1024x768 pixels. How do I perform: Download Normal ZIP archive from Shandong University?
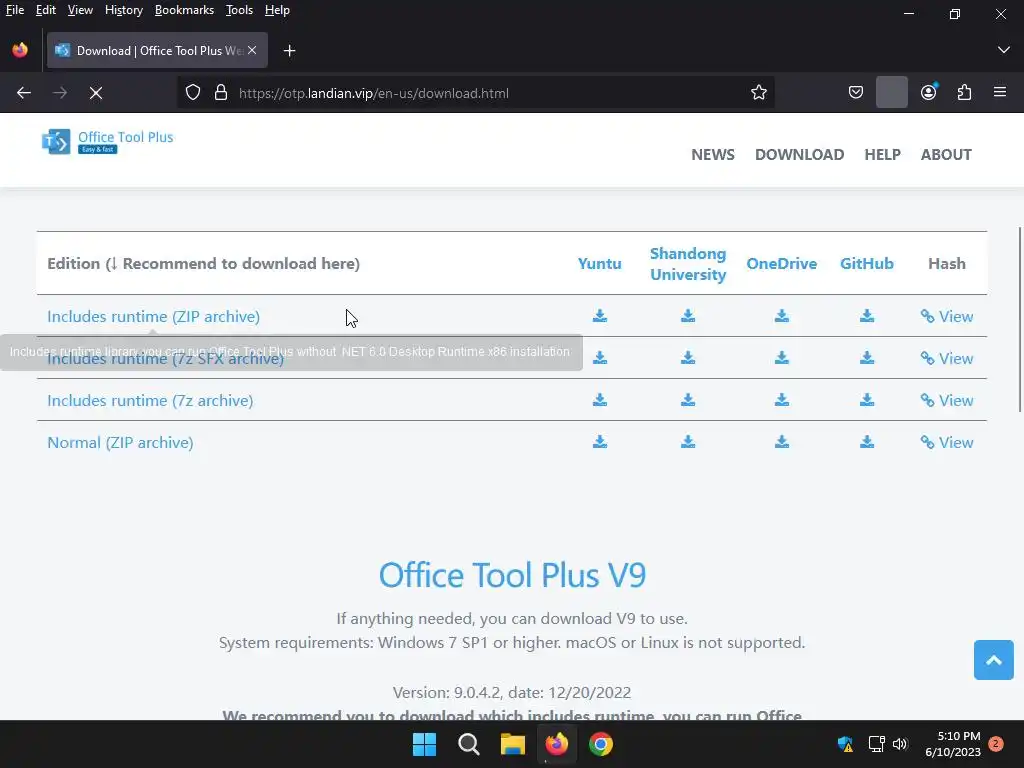point(688,442)
